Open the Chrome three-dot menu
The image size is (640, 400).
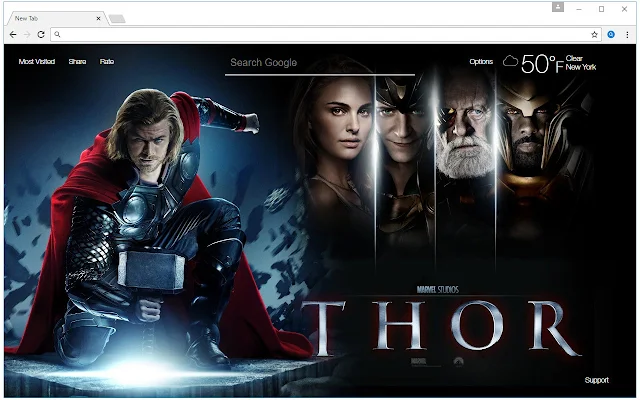tap(627, 35)
